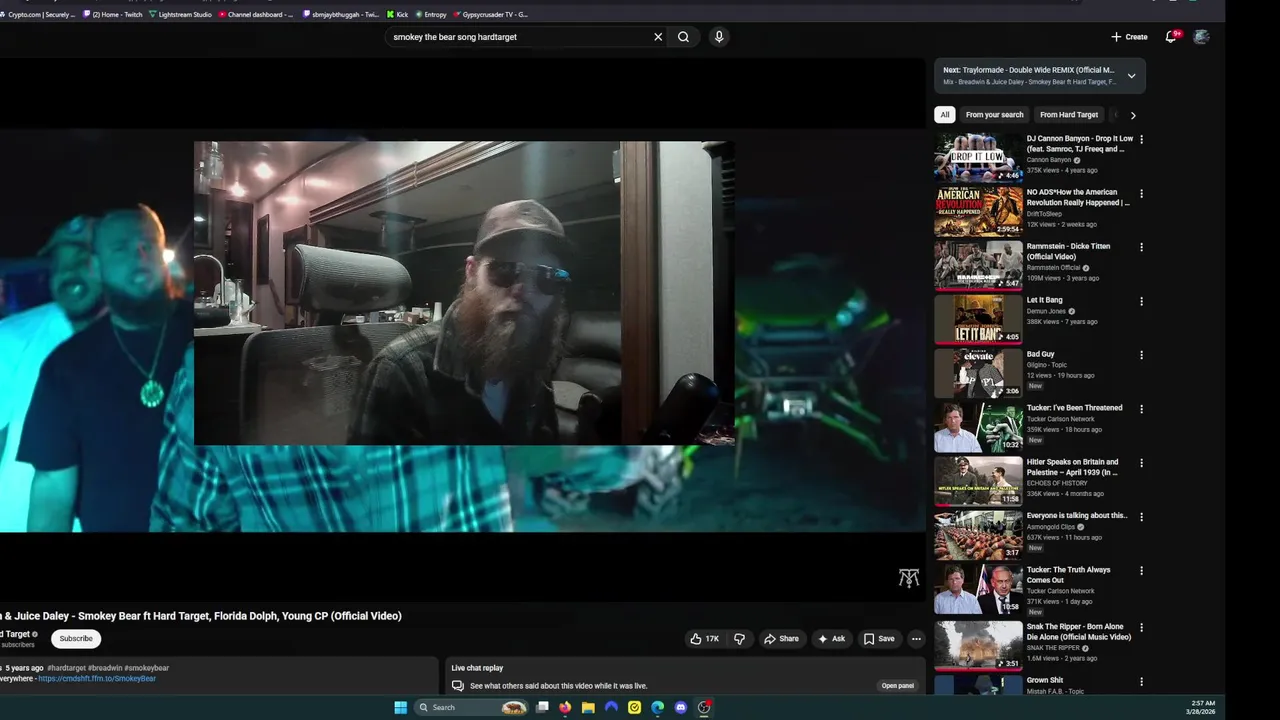Open Let It Bang thumbnail
Viewport: 1280px width, 720px height.
coord(978,319)
